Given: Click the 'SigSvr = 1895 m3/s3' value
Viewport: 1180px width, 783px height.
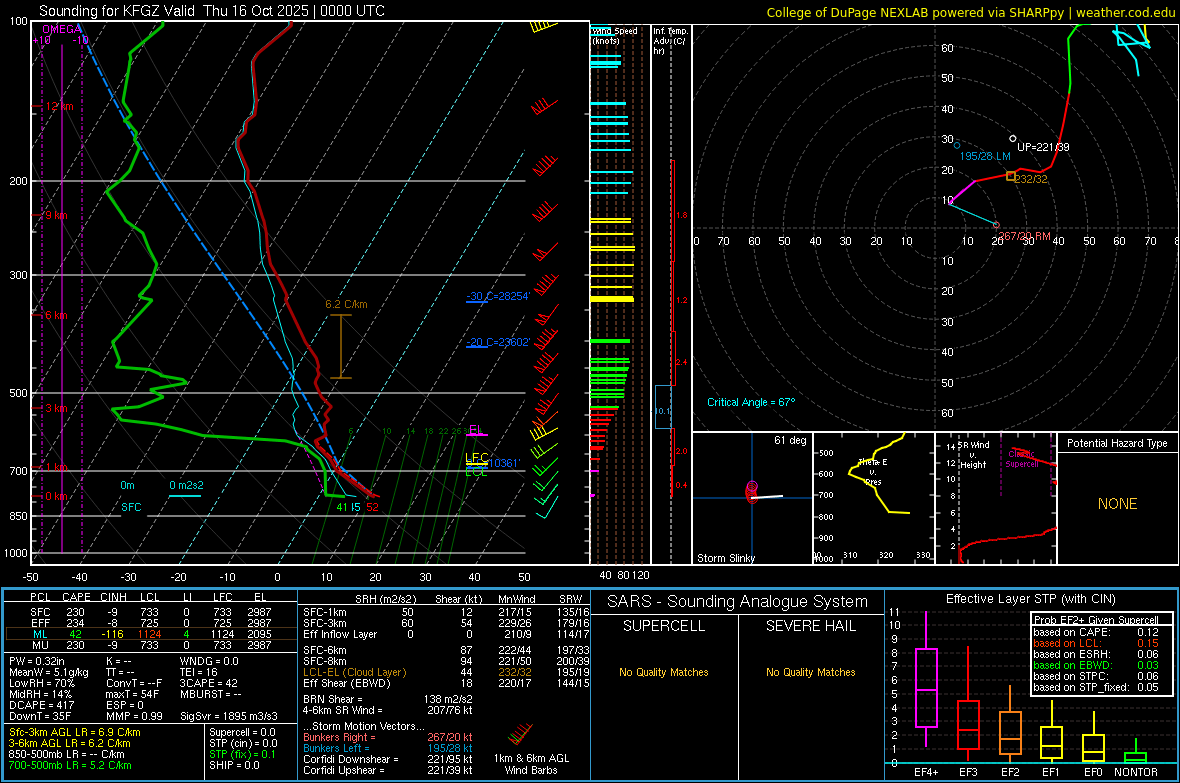Looking at the screenshot, I should (228, 716).
